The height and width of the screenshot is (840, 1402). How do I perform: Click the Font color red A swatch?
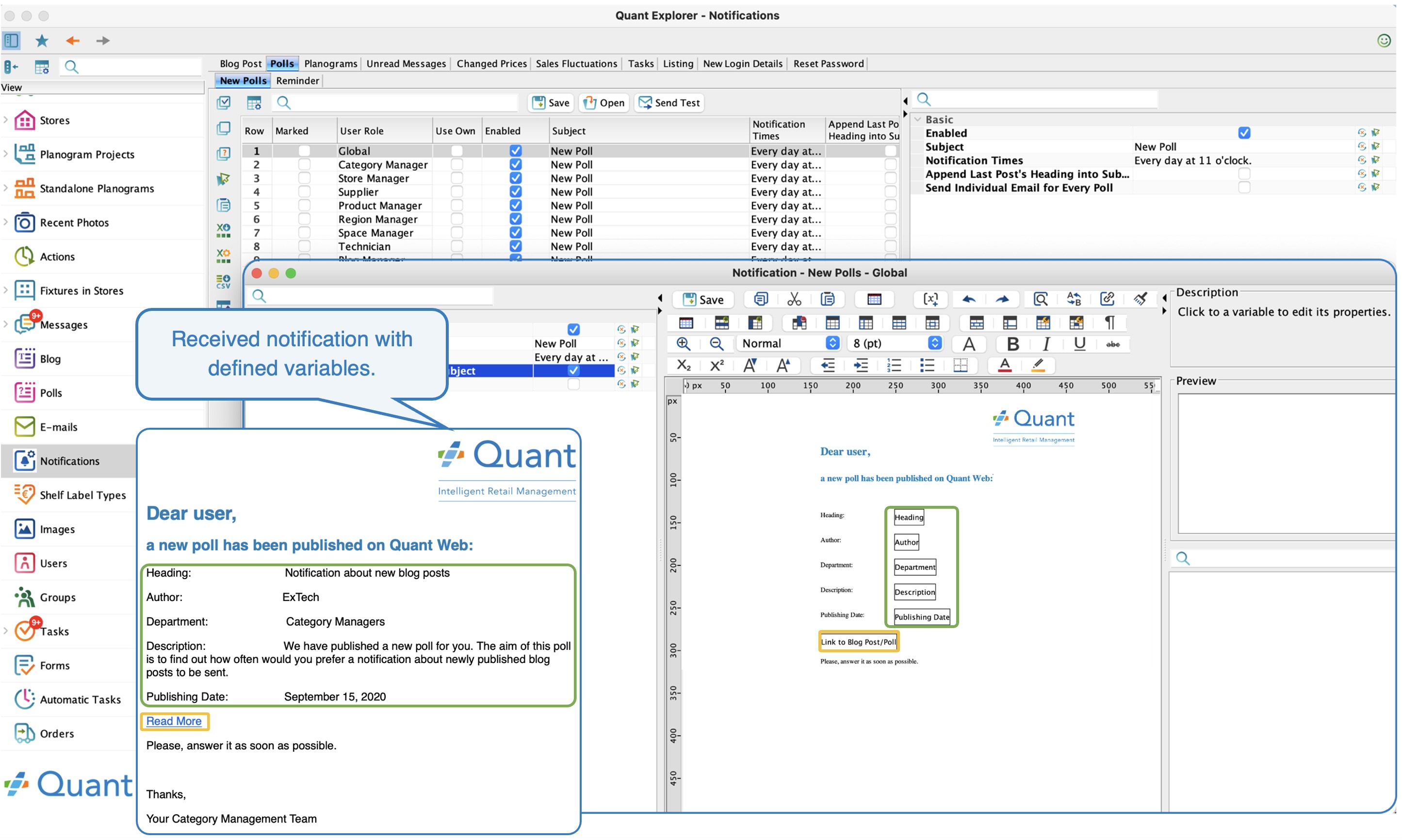(1005, 365)
